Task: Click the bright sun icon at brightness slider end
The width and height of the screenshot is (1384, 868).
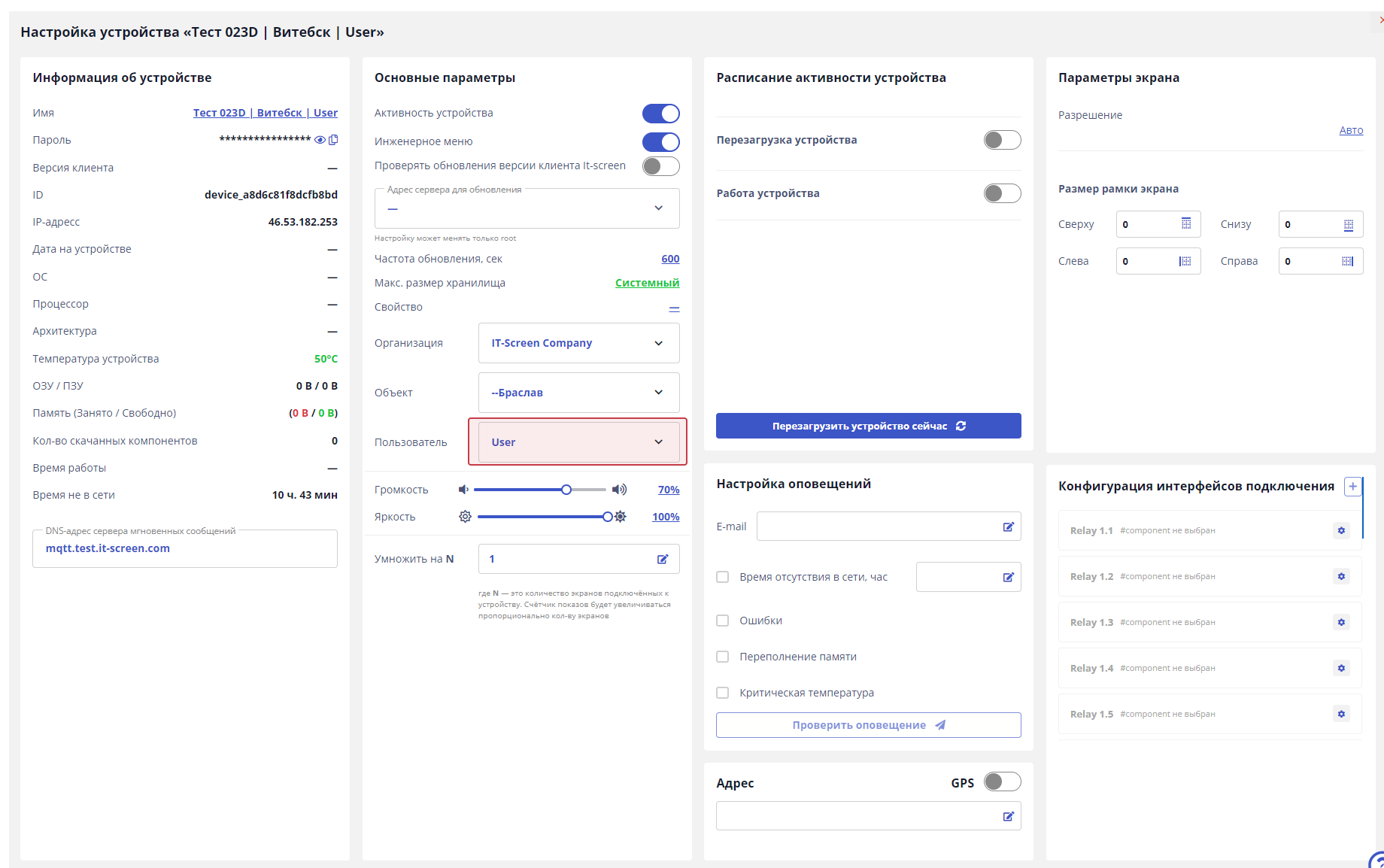Action: (x=621, y=517)
